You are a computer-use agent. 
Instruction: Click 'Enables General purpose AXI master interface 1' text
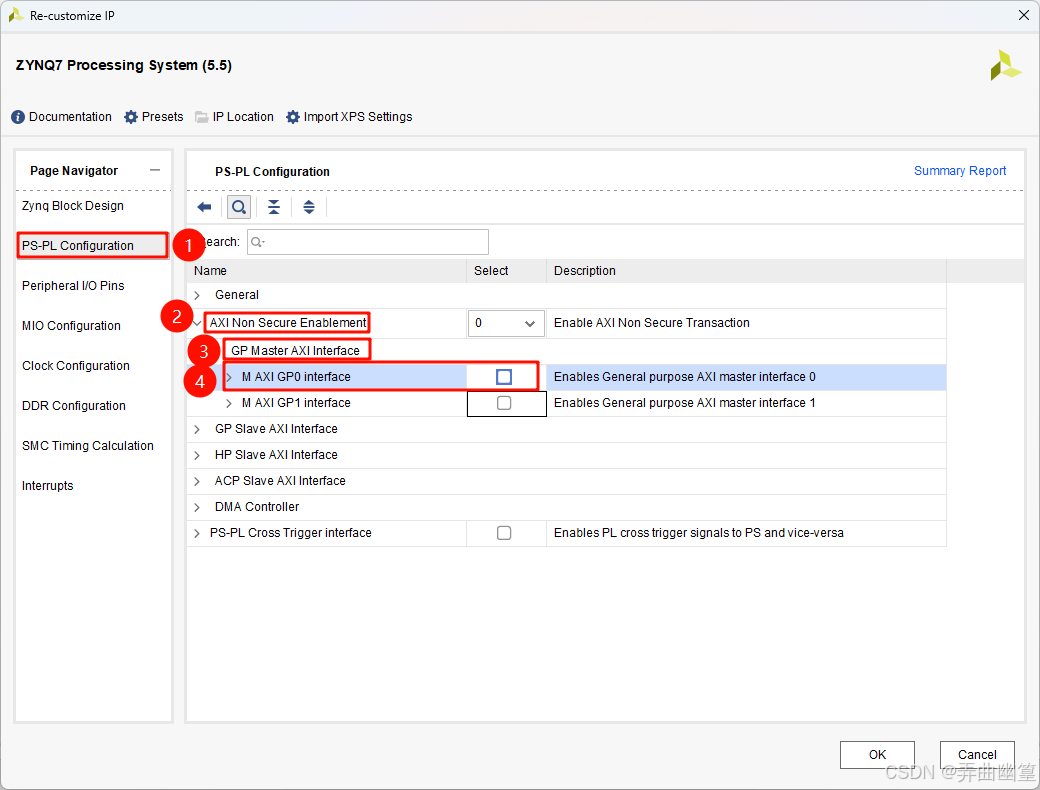(x=684, y=403)
